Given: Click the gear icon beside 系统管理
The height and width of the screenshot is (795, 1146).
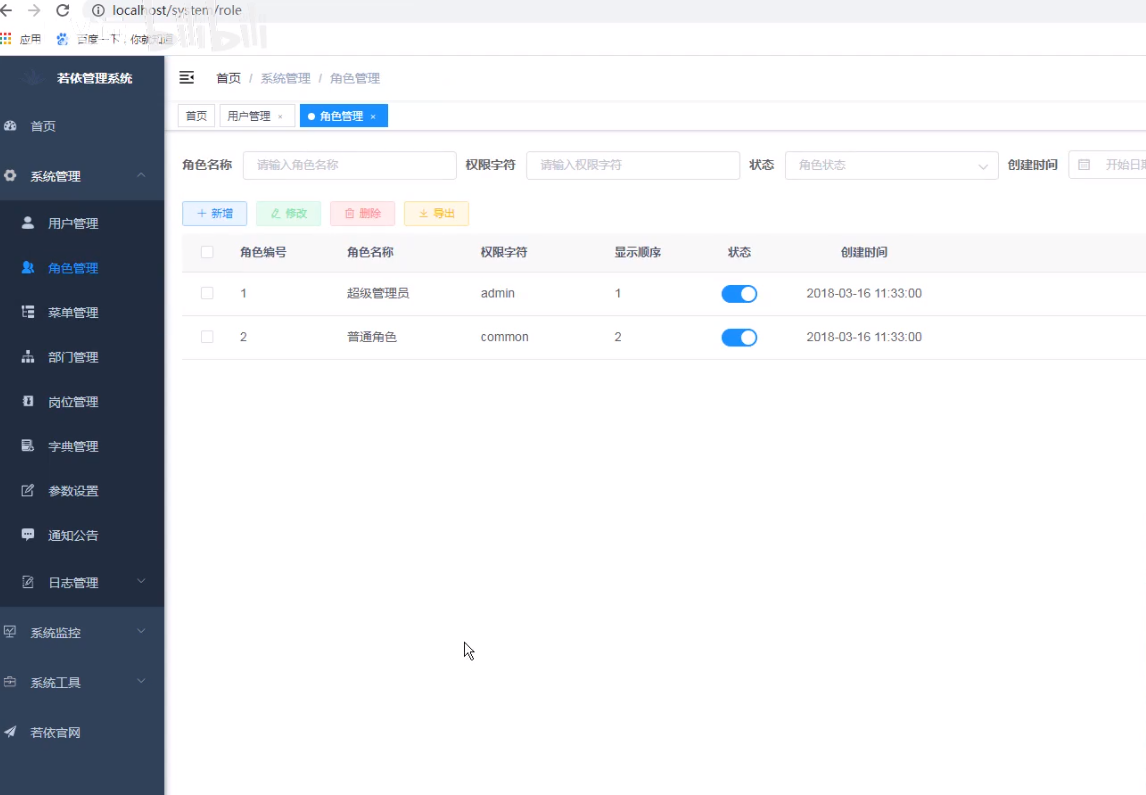Looking at the screenshot, I should tap(10, 175).
